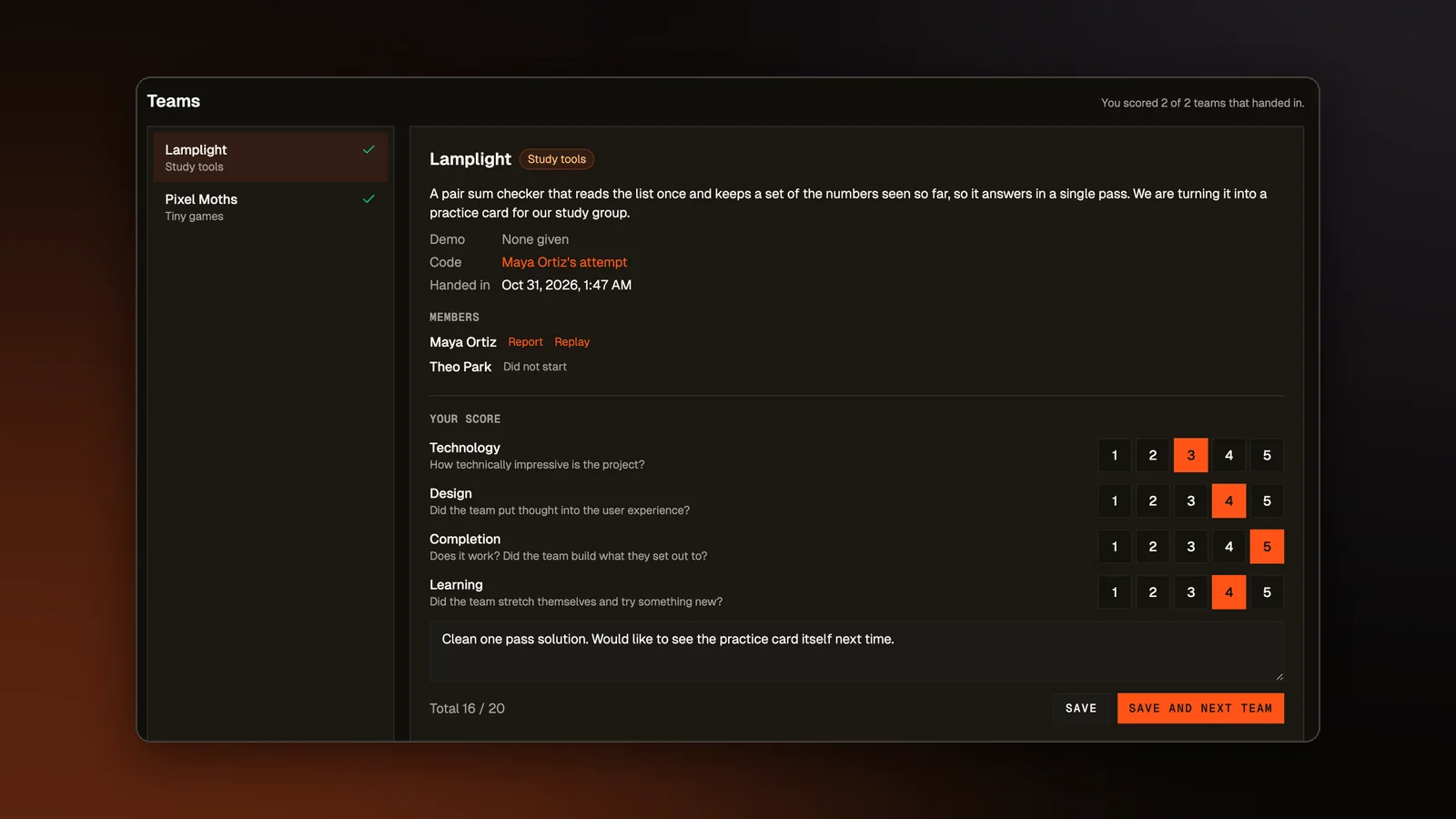Viewport: 1456px width, 819px height.
Task: Set Technology score to 1
Action: 1115,455
